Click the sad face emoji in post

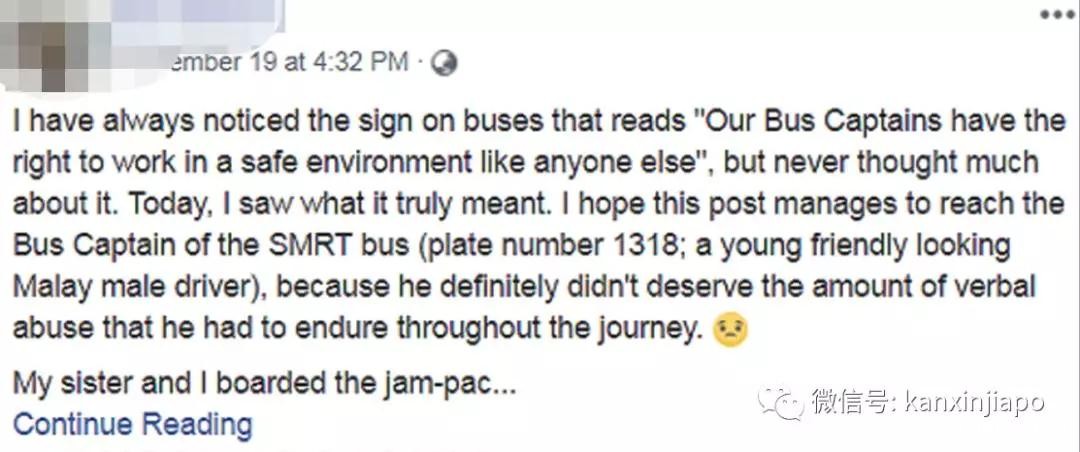pyautogui.click(x=732, y=332)
